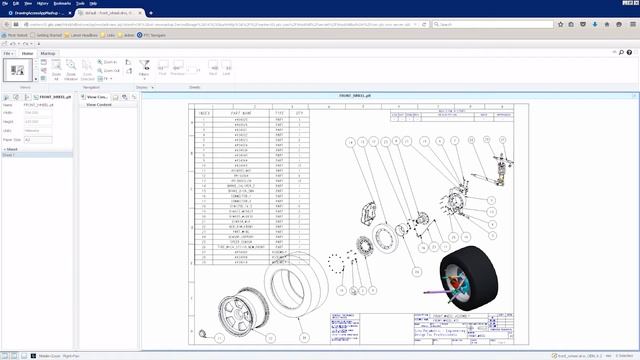Open the browser Tools menu
Screen dimensions: 640x360
point(80,3)
